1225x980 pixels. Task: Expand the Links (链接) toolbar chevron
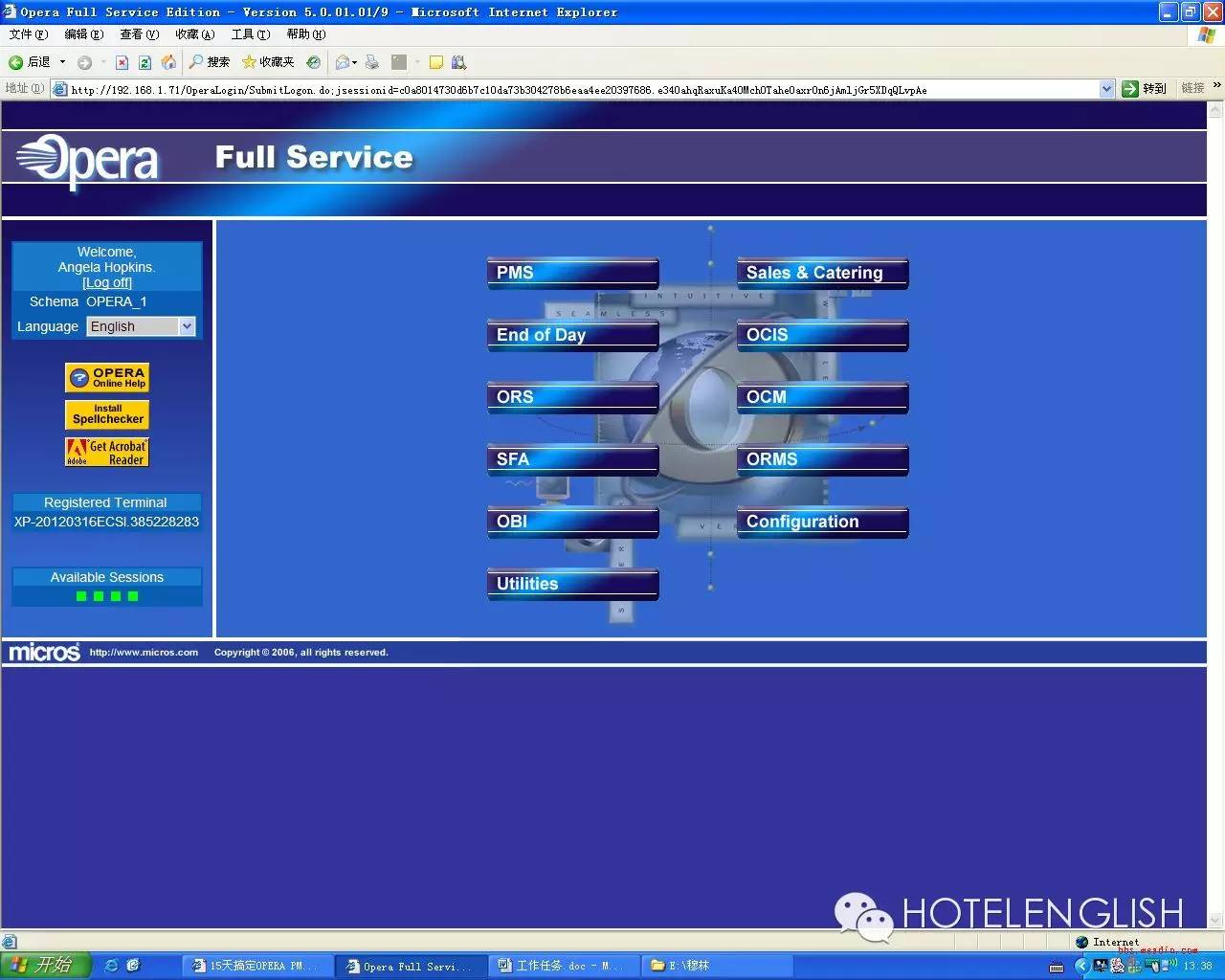pyautogui.click(x=1216, y=86)
